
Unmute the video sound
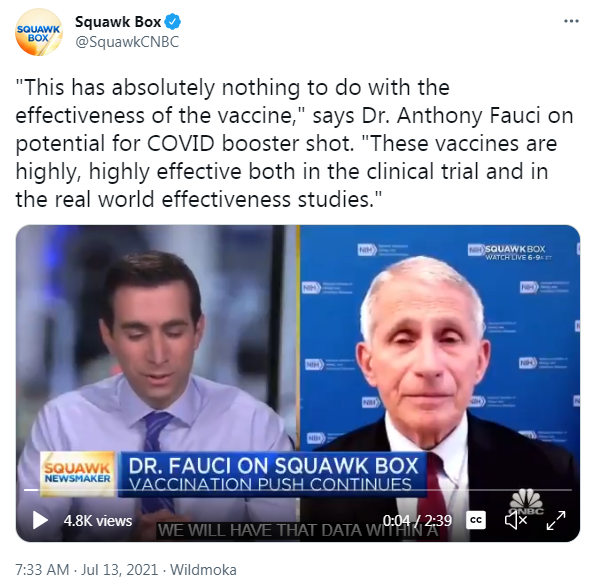click(x=516, y=520)
